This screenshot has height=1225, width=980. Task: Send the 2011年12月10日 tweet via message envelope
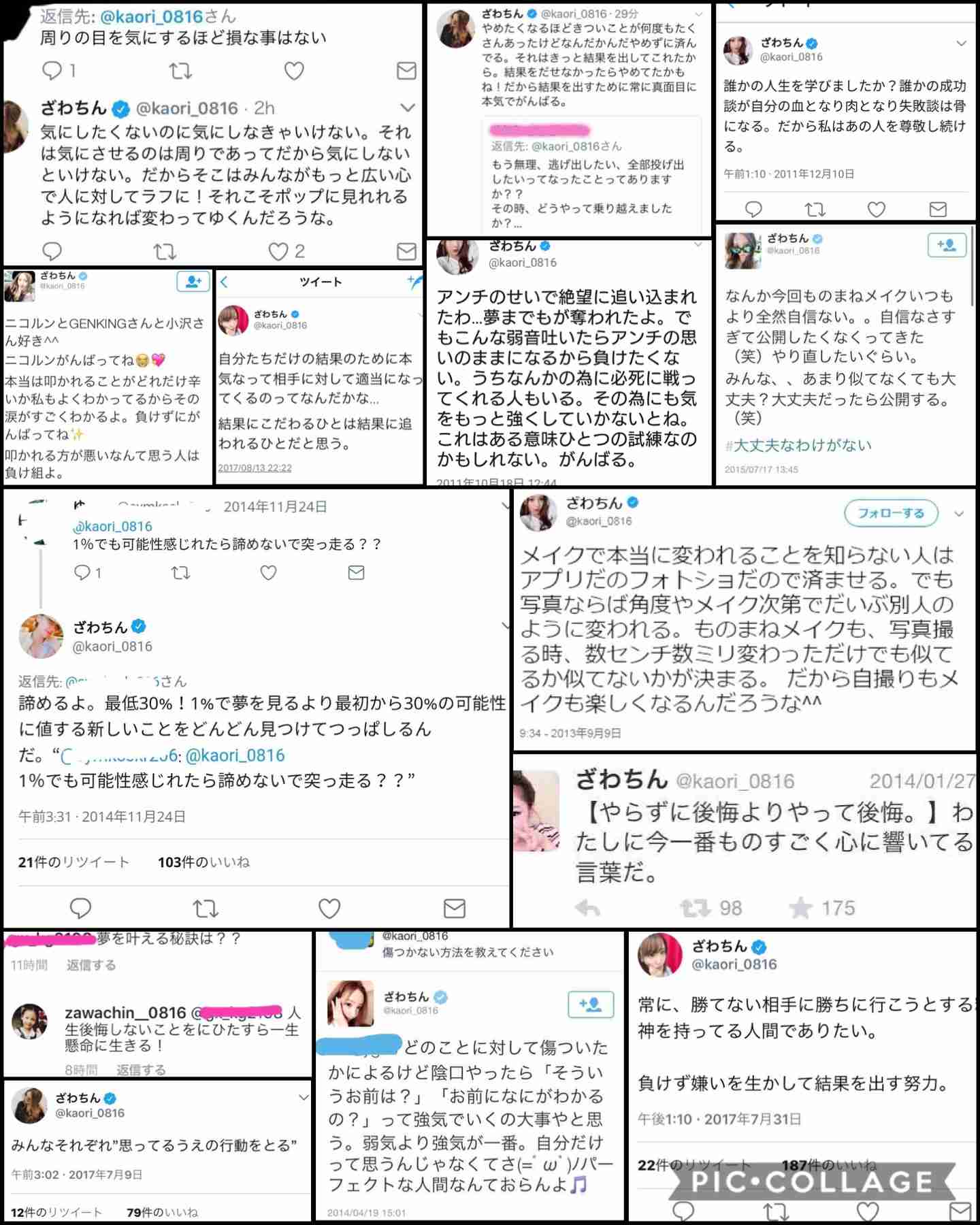938,209
